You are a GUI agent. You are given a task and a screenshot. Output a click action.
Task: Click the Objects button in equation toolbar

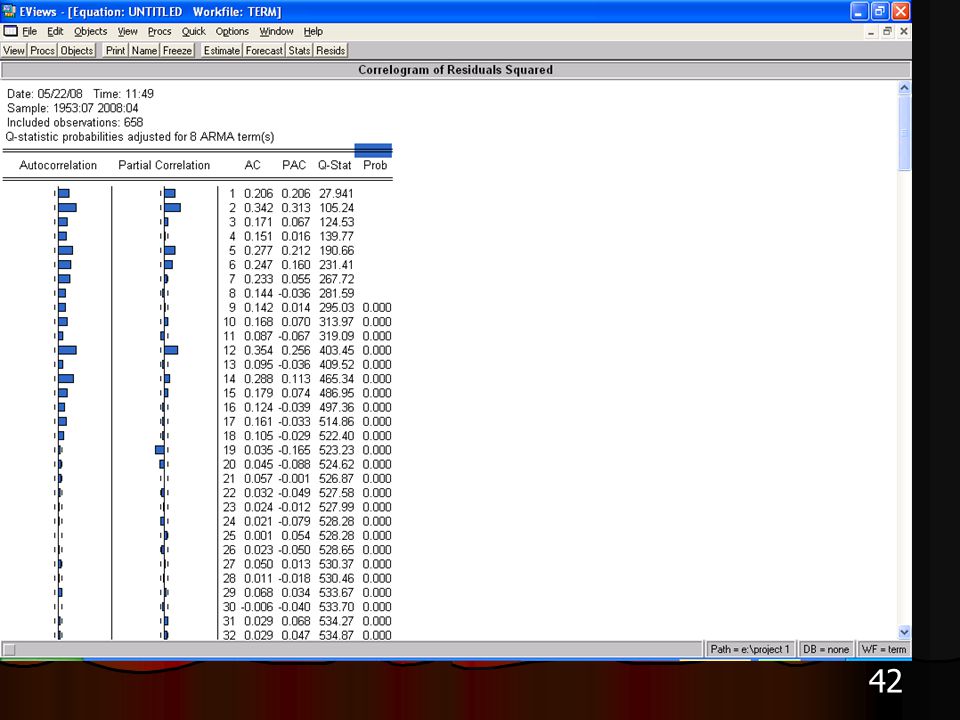tap(77, 50)
